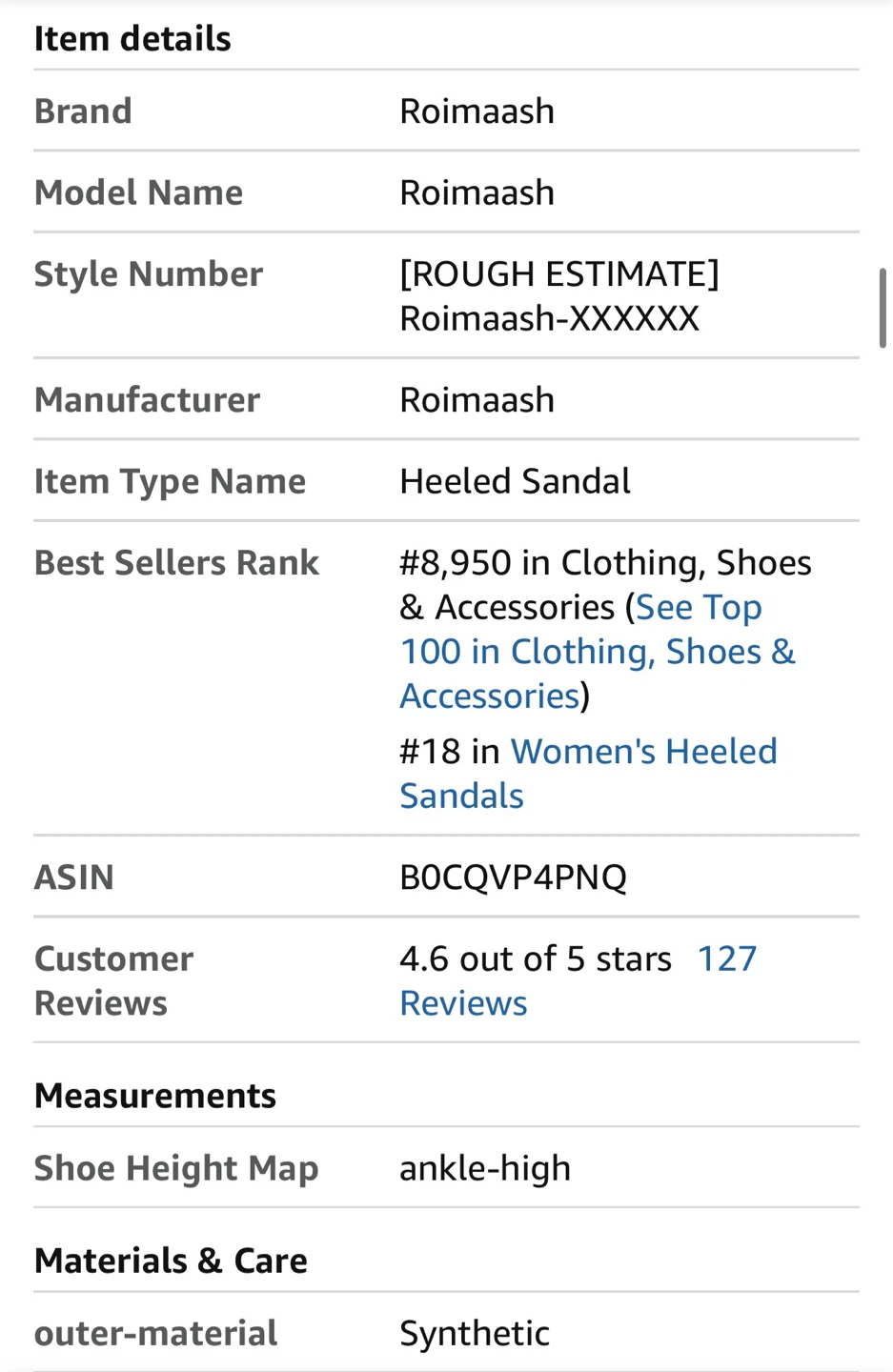Viewport: 893px width, 1372px height.
Task: Tap the Roimaash value in the Manufacturer row
Action: (x=477, y=400)
